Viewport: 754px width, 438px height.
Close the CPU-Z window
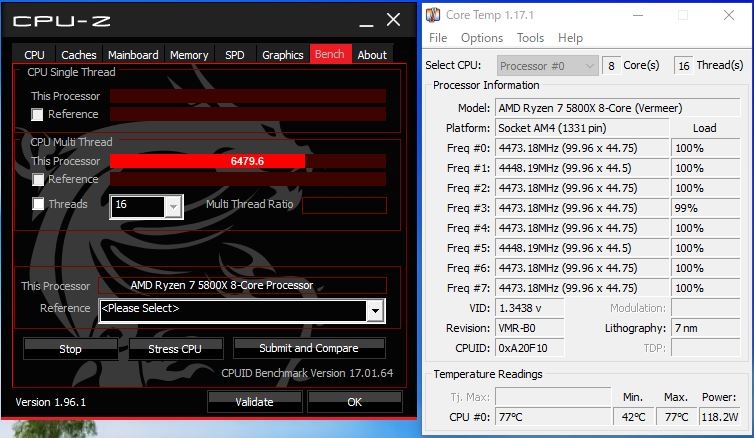pos(393,20)
